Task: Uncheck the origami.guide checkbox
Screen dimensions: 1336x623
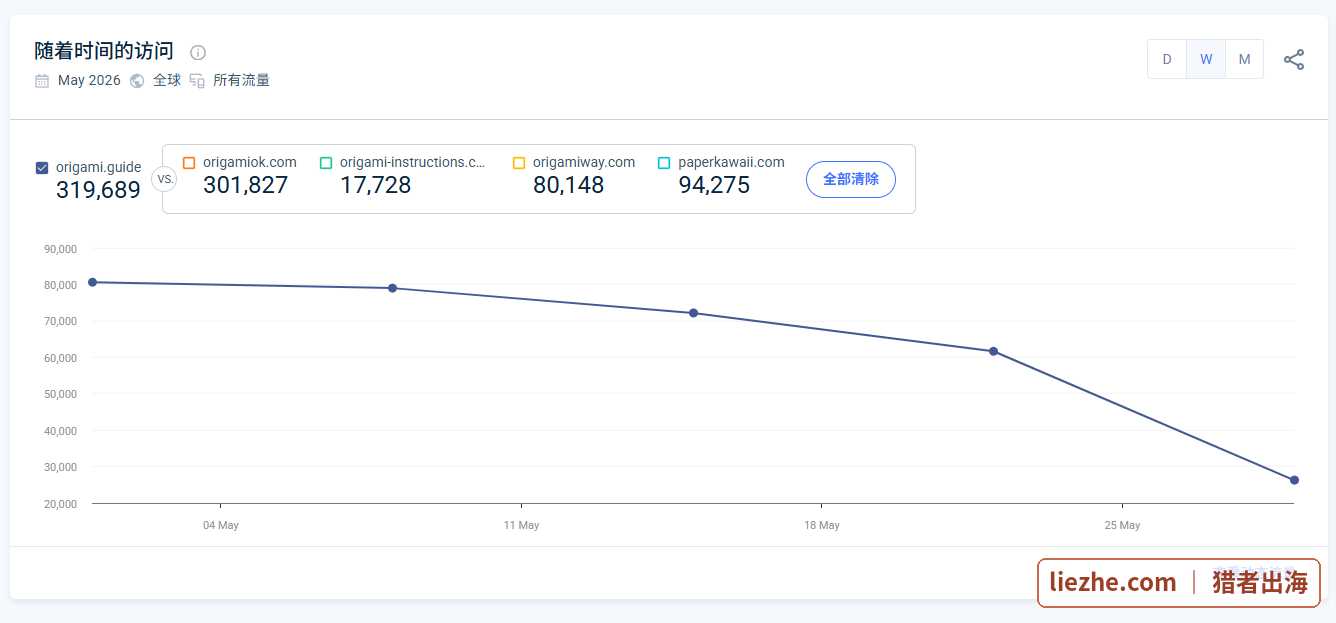Action: 42,168
